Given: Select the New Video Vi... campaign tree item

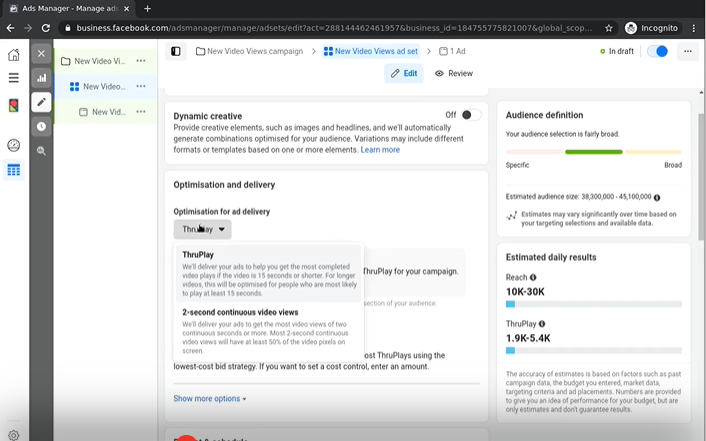Looking at the screenshot, I should (105, 61).
